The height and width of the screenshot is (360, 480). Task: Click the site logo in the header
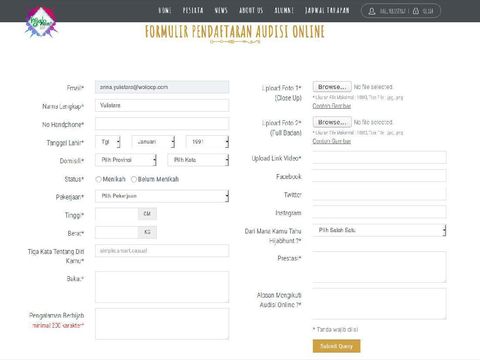pyautogui.click(x=41, y=22)
